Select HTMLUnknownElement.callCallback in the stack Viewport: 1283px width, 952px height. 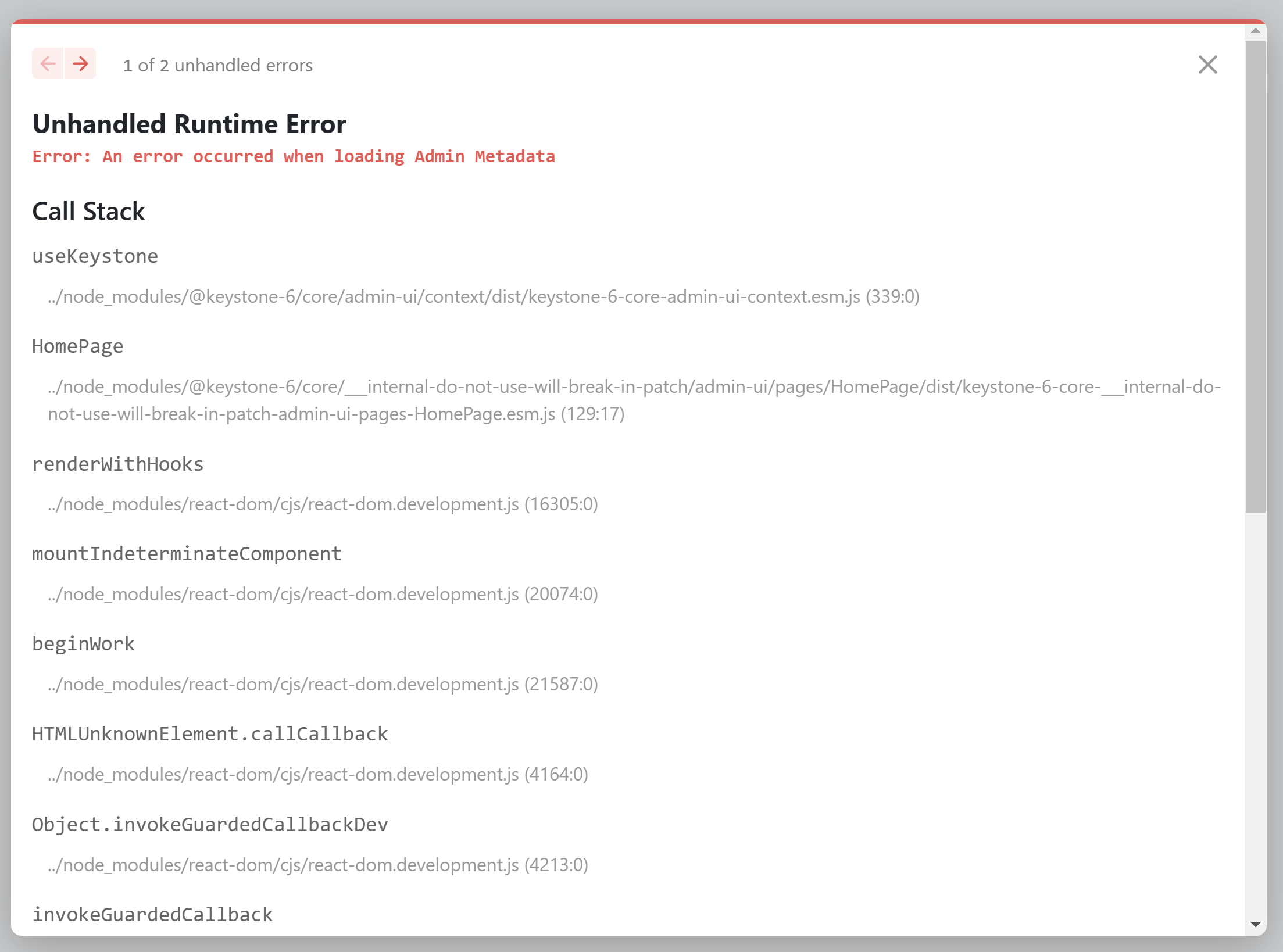click(x=210, y=733)
